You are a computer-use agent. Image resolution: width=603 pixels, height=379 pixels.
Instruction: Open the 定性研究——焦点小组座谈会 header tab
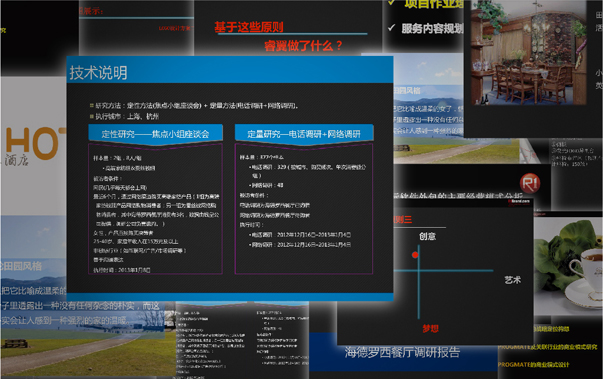point(155,134)
